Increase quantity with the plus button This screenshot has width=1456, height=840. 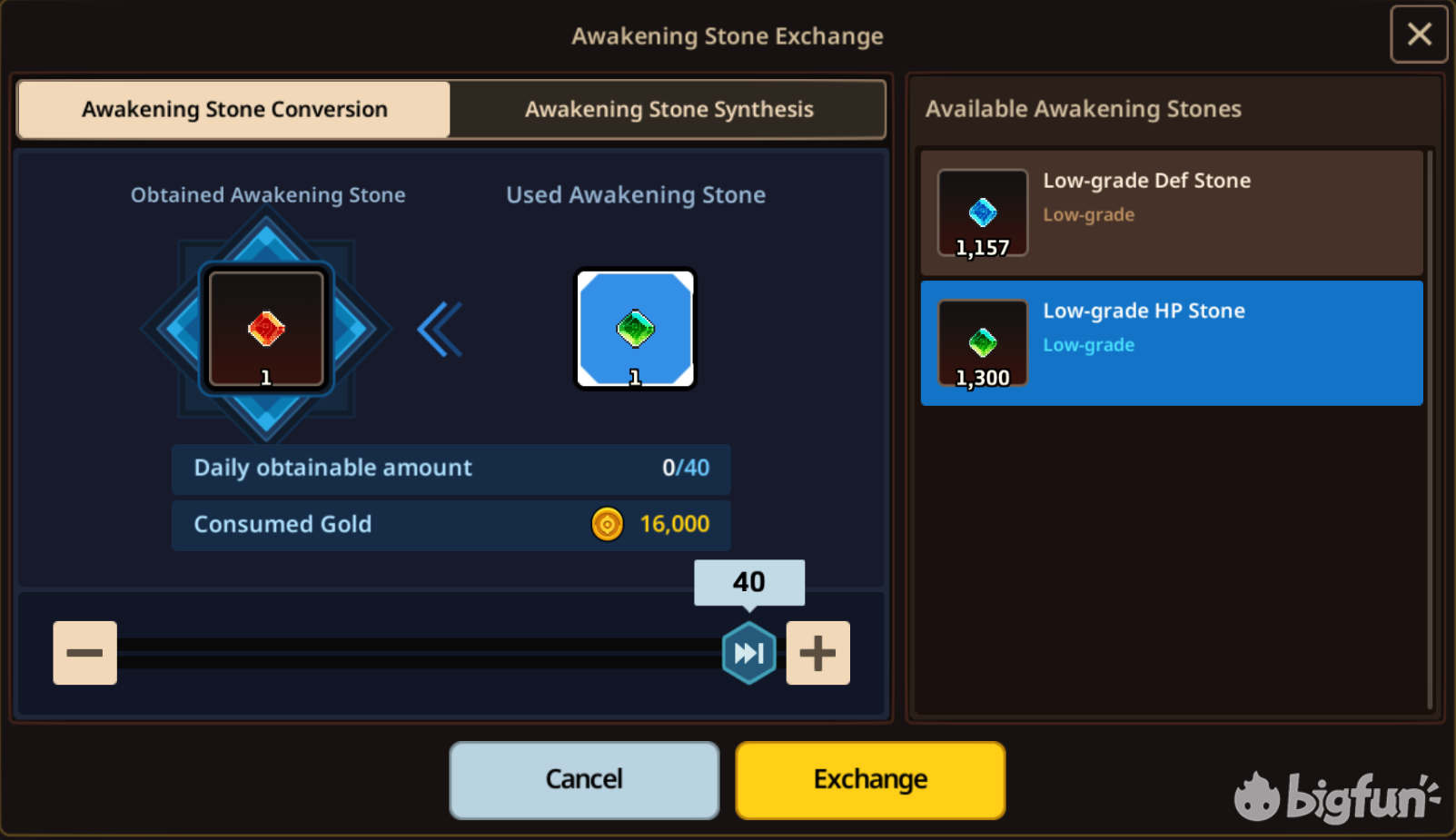click(x=817, y=653)
